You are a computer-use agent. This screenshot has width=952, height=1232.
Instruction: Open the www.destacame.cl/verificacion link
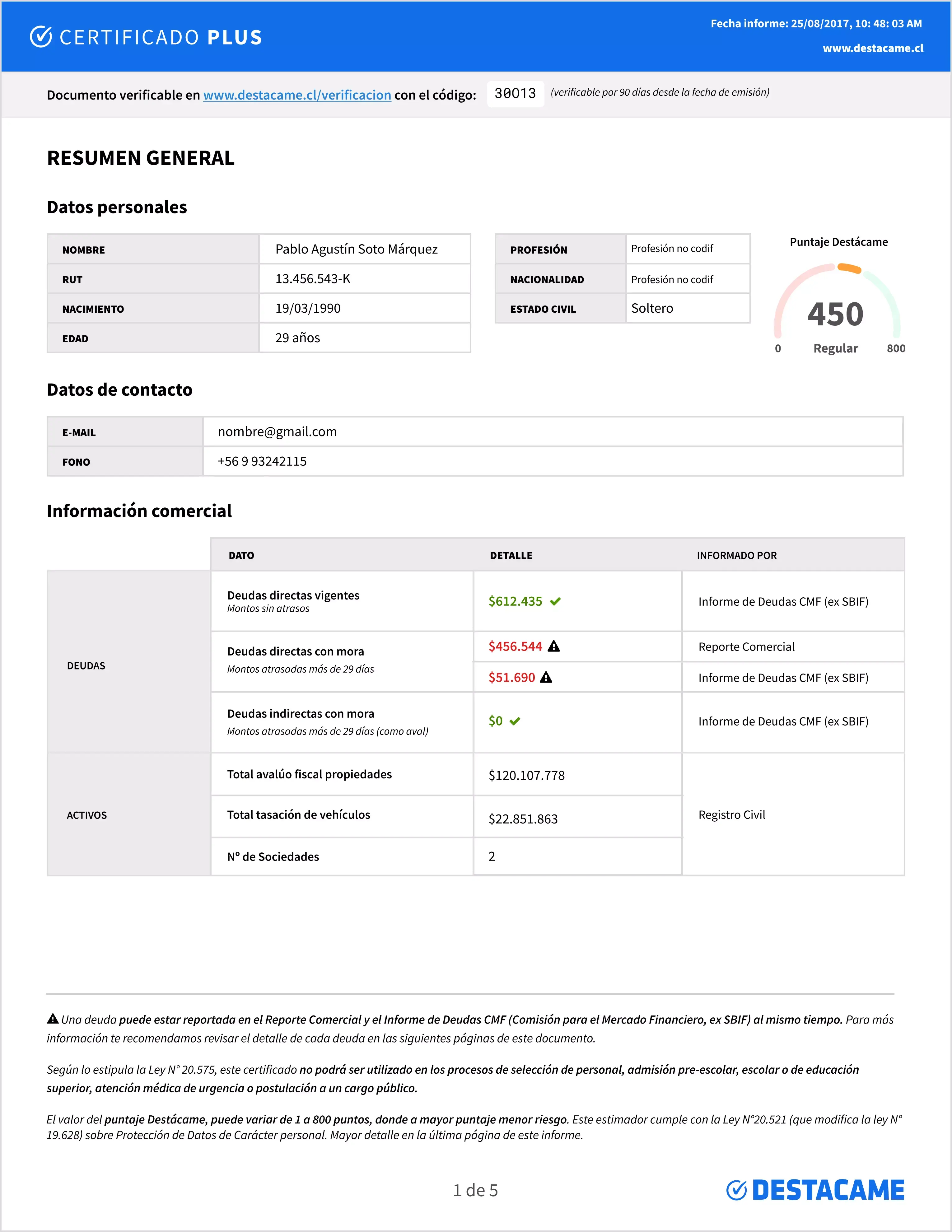pos(297,95)
